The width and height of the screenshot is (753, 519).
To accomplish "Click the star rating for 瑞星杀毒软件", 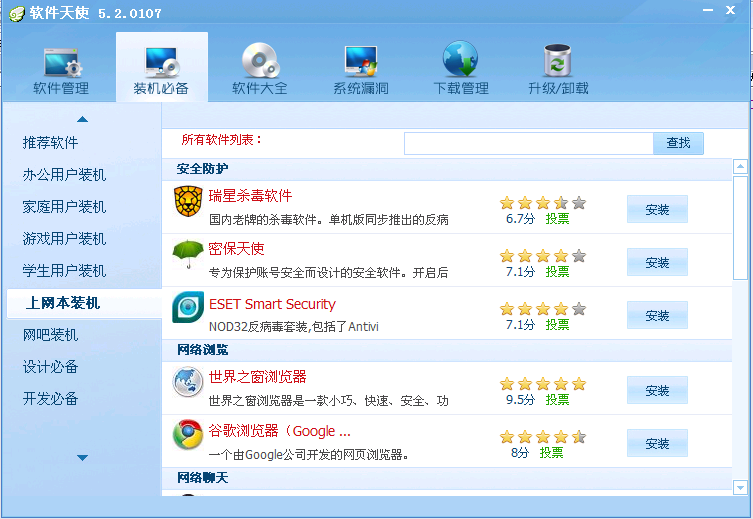I will tap(543, 203).
